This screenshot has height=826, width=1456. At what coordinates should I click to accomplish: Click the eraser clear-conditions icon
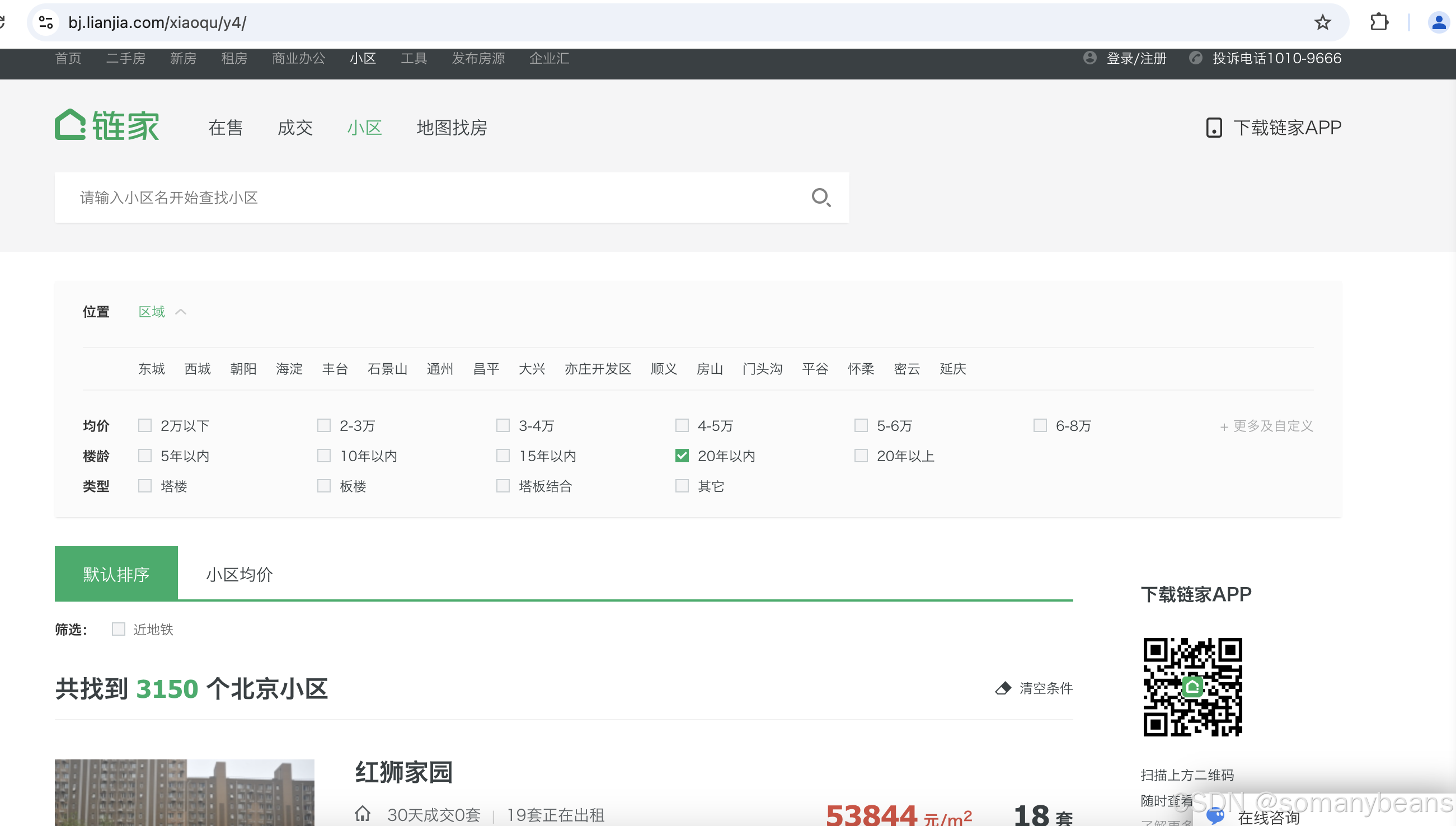[1003, 688]
